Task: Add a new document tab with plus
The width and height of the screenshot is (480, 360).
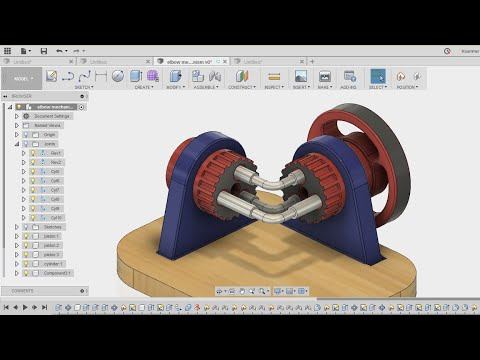Action: point(312,61)
